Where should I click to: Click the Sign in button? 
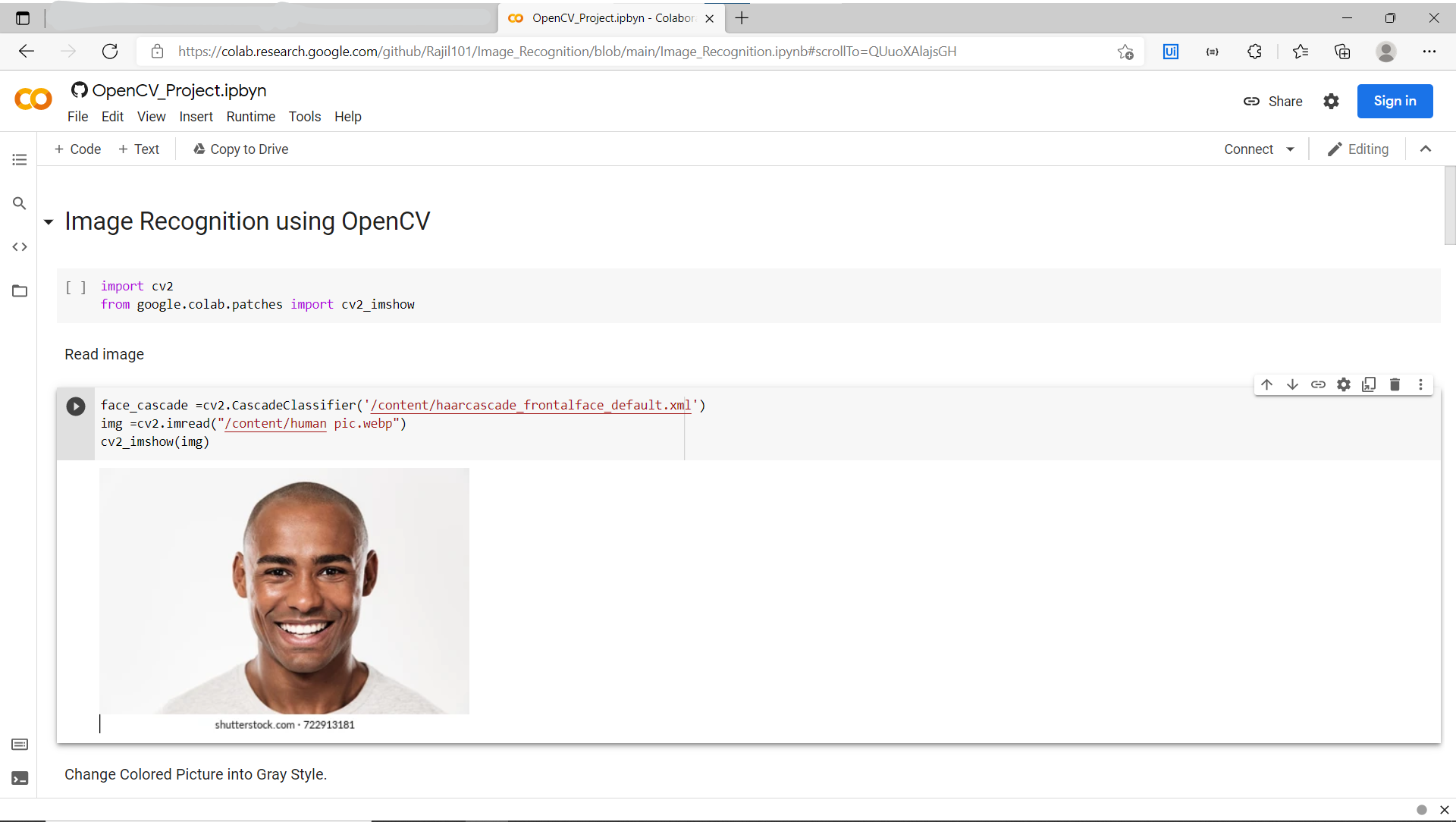(1394, 101)
